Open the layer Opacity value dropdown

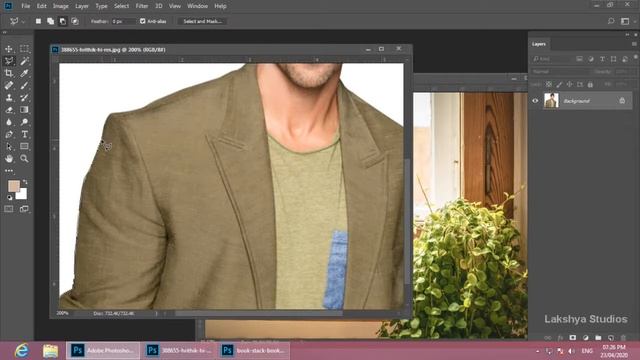coord(623,71)
